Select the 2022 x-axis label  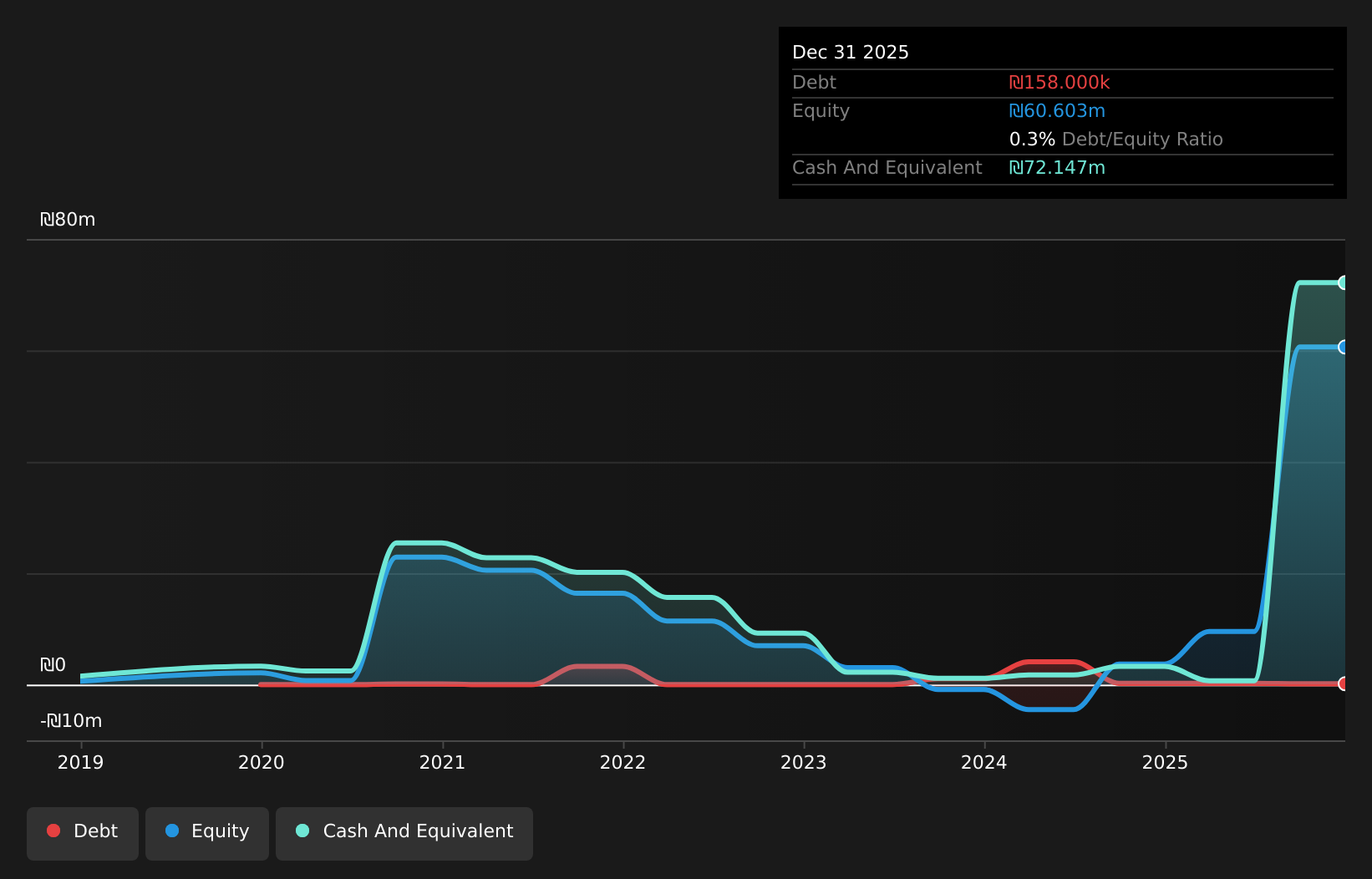[622, 762]
